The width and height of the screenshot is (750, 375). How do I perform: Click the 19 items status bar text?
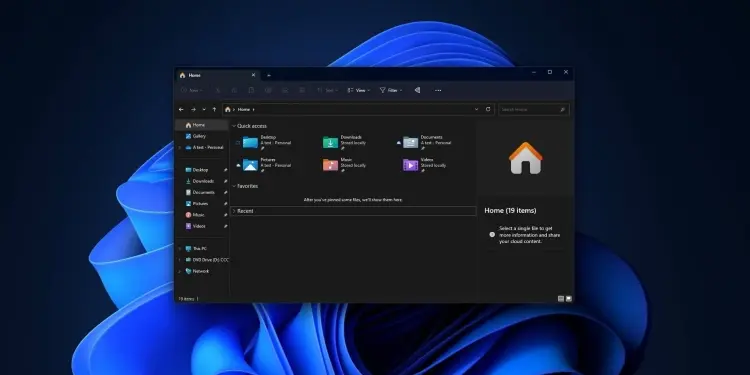point(187,299)
